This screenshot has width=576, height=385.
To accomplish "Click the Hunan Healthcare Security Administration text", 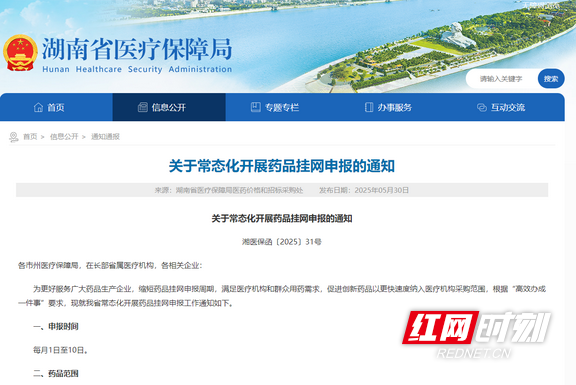I will pyautogui.click(x=137, y=69).
